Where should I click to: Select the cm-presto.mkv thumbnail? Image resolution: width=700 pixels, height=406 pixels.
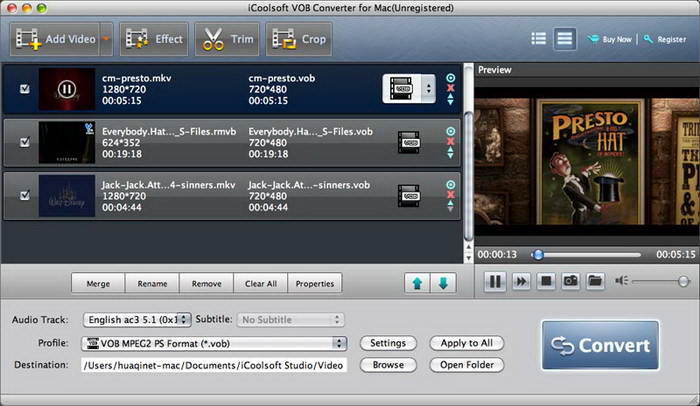click(x=67, y=89)
